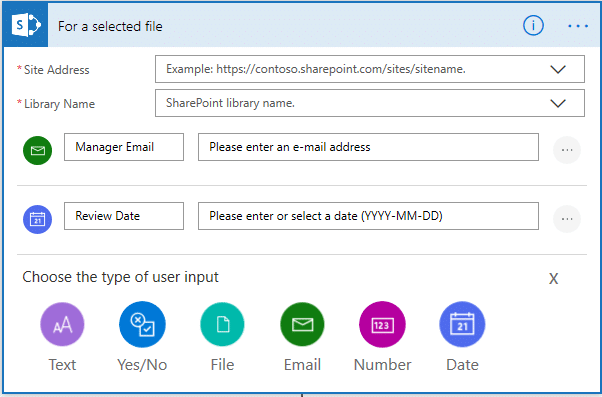Open options menu for Manager Email input
Image resolution: width=602 pixels, height=397 pixels.
[x=567, y=150]
